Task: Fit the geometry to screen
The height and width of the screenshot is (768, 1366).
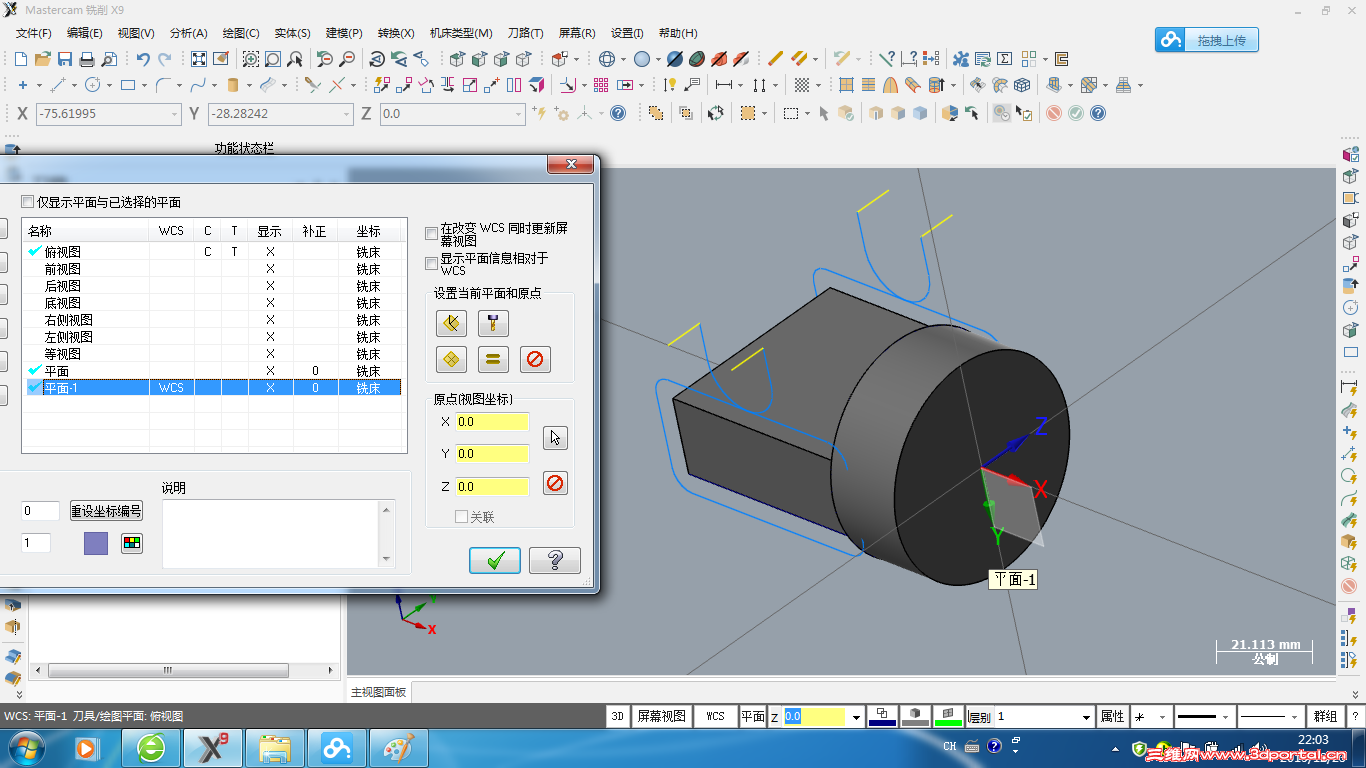Action: point(199,59)
